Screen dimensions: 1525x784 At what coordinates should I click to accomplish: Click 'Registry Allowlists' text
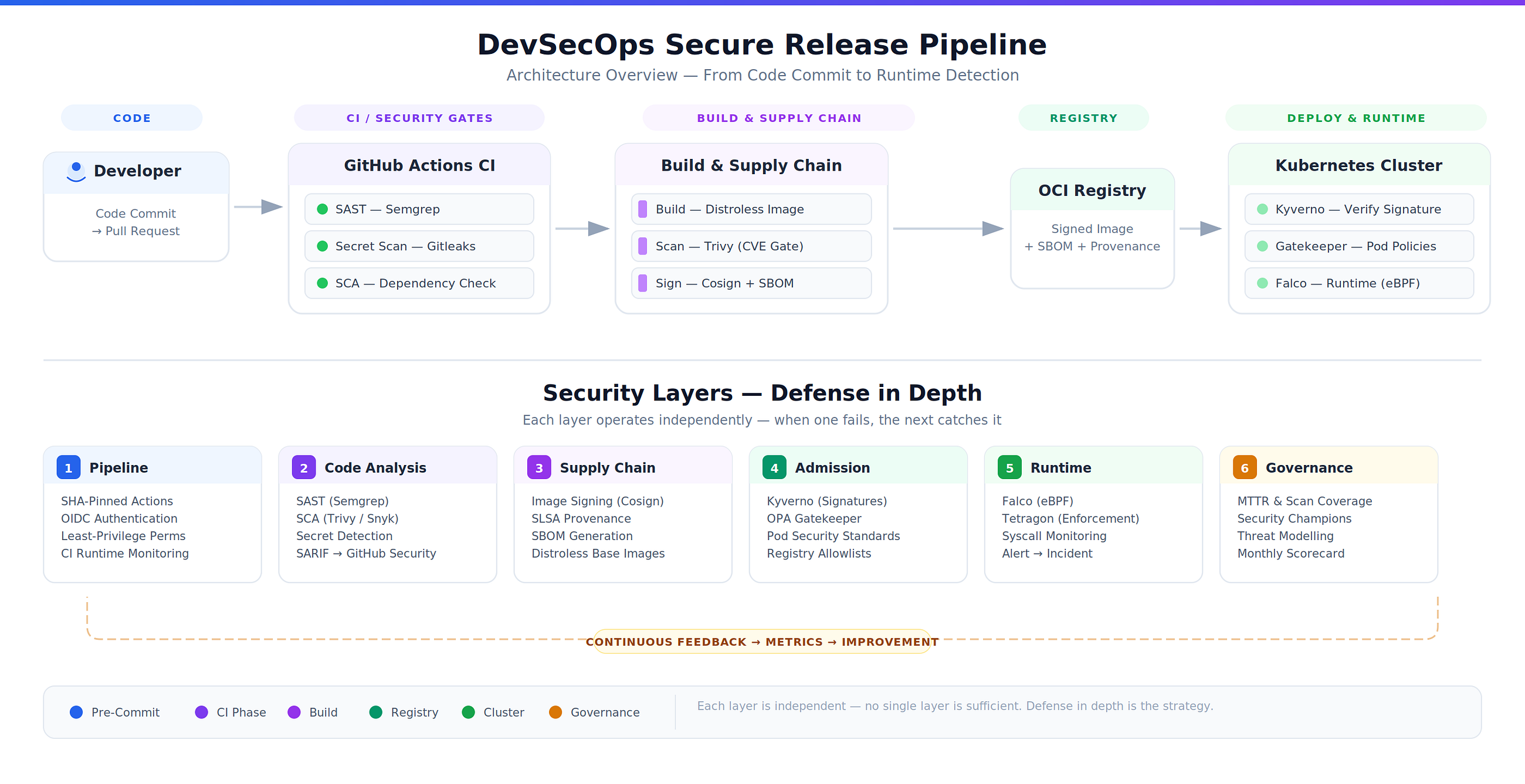[x=819, y=554]
